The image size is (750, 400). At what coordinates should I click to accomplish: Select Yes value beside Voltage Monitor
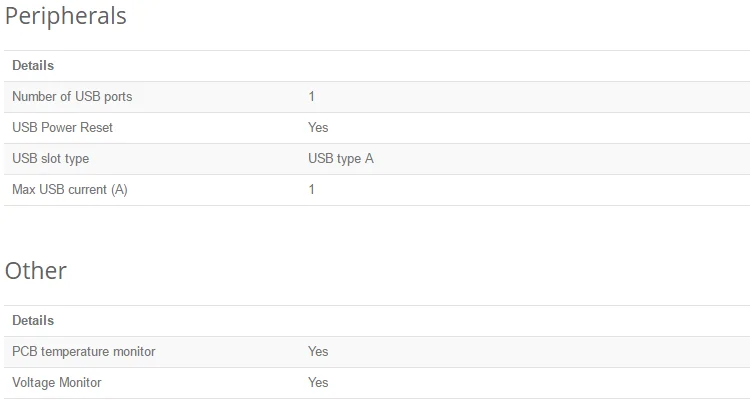click(x=318, y=383)
